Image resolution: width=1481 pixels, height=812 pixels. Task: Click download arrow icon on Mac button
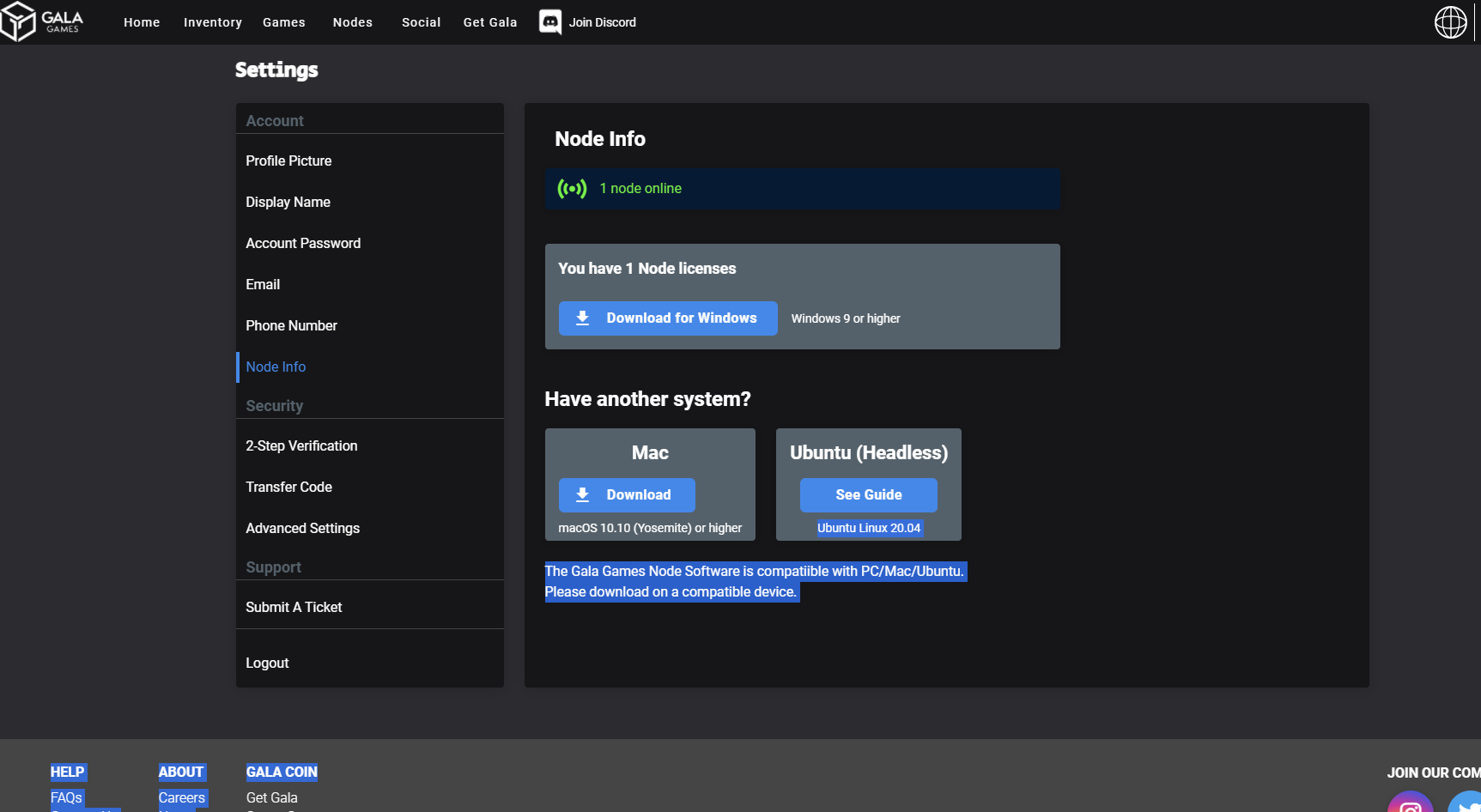point(582,495)
